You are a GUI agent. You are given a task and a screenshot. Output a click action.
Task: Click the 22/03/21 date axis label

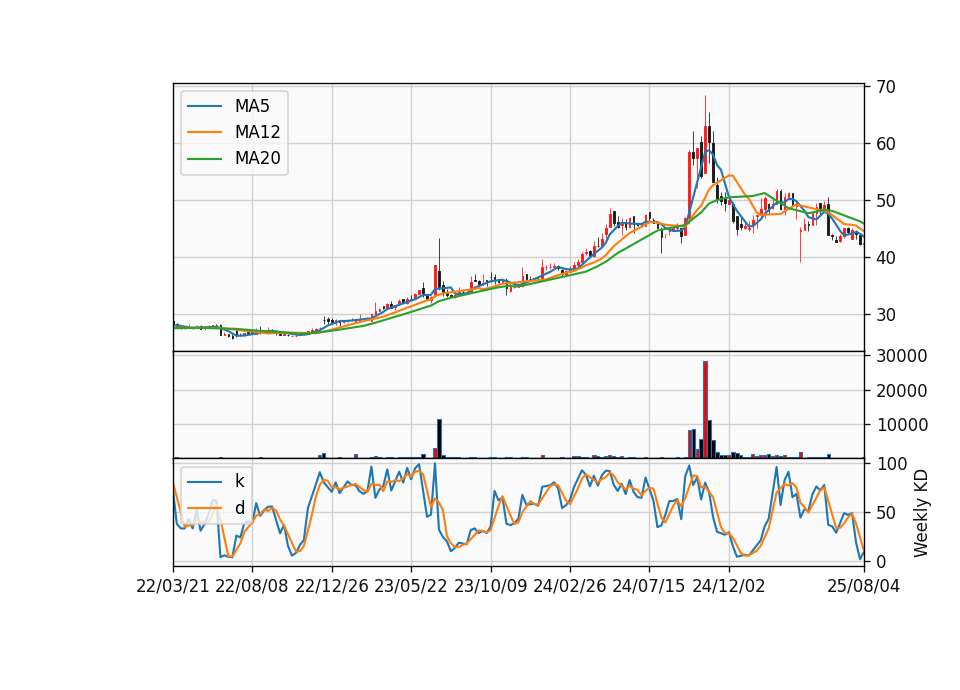tap(173, 587)
